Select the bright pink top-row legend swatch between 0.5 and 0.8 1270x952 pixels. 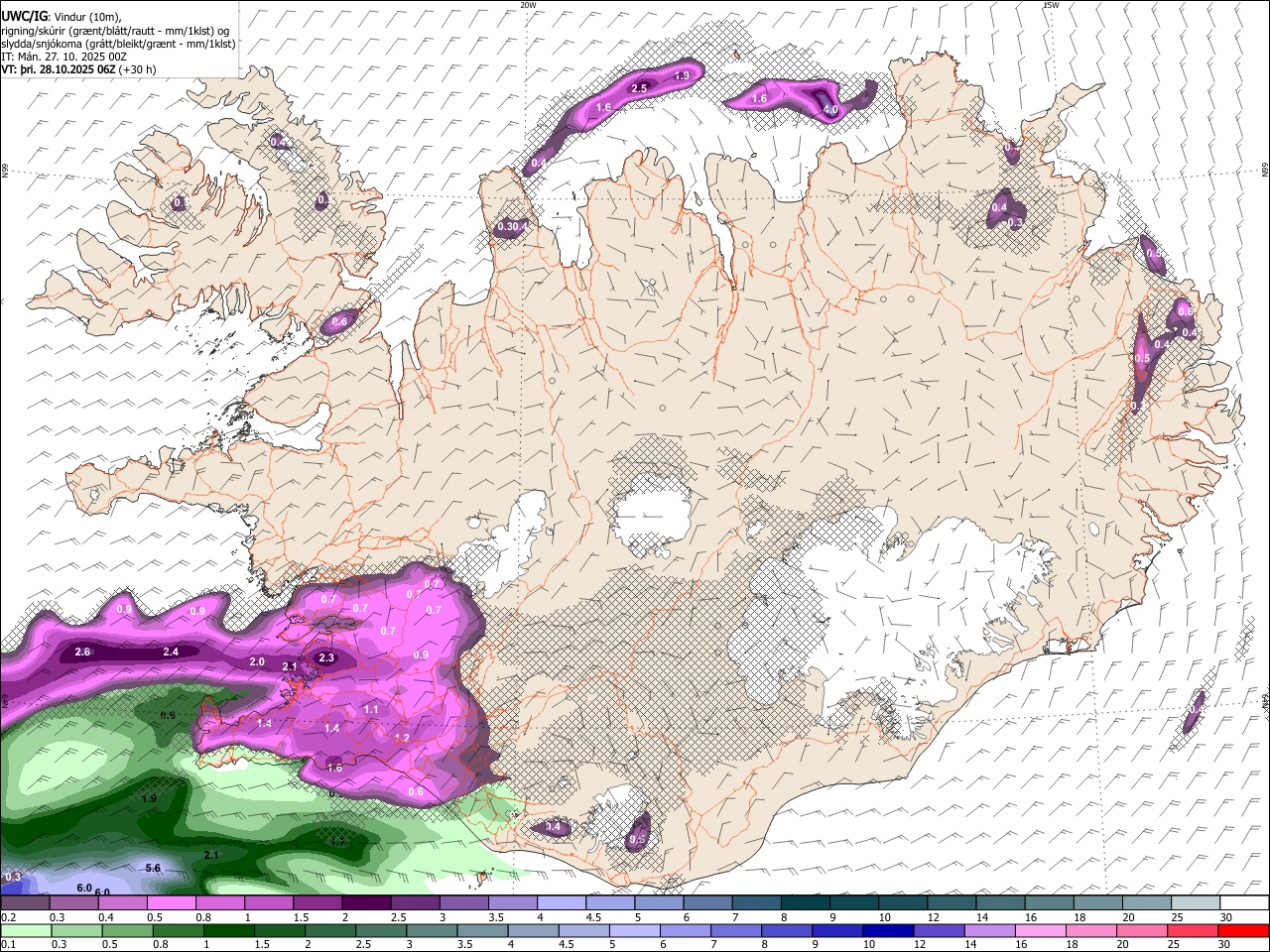pyautogui.click(x=171, y=902)
